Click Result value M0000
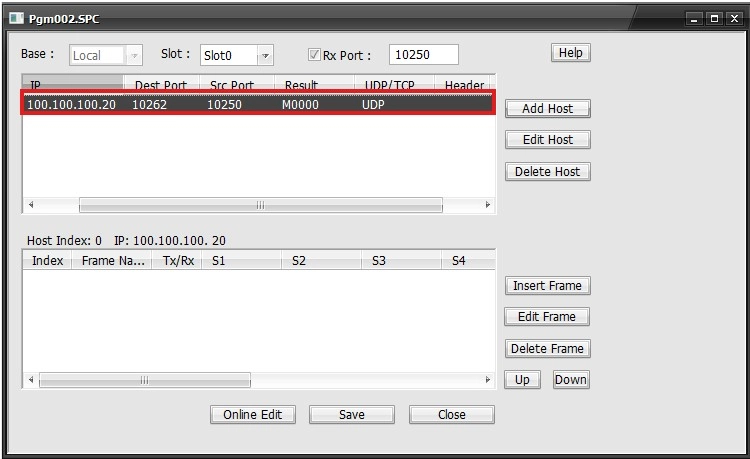This screenshot has height=459, width=750. coord(300,105)
